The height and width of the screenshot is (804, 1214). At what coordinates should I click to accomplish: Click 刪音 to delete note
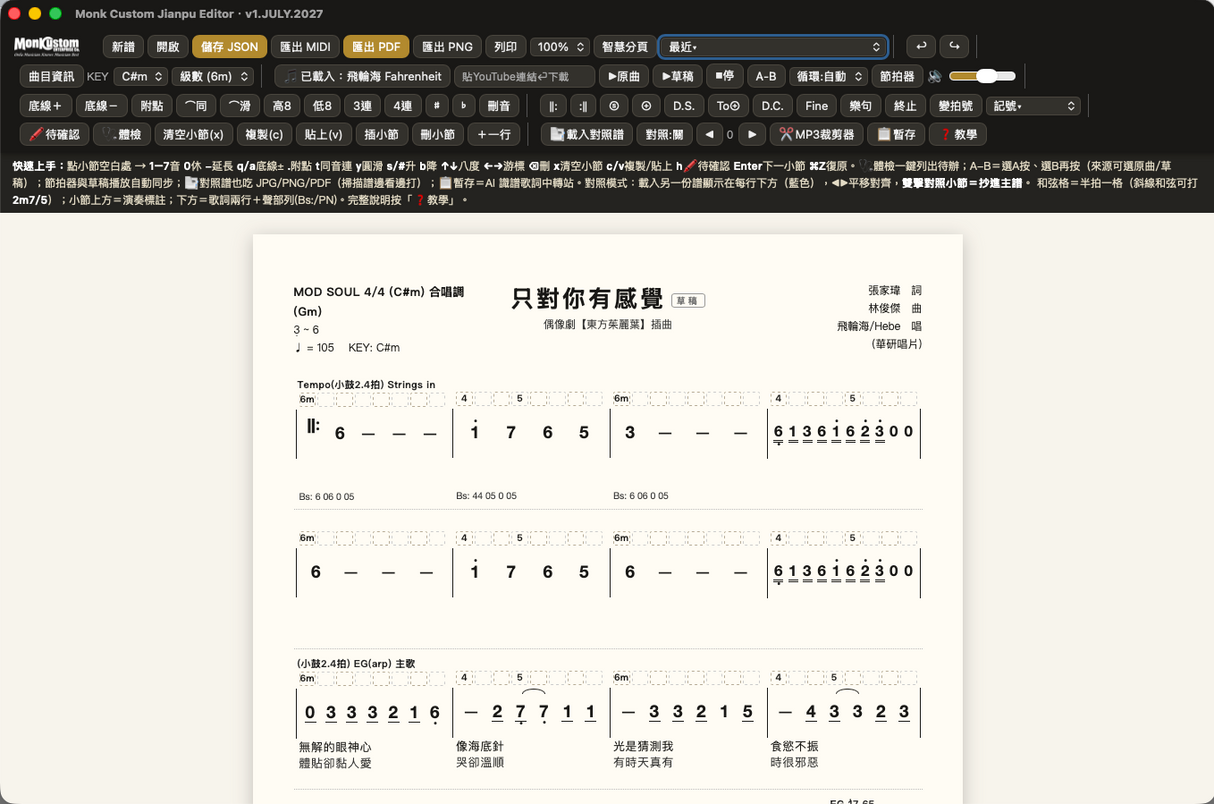tap(499, 105)
